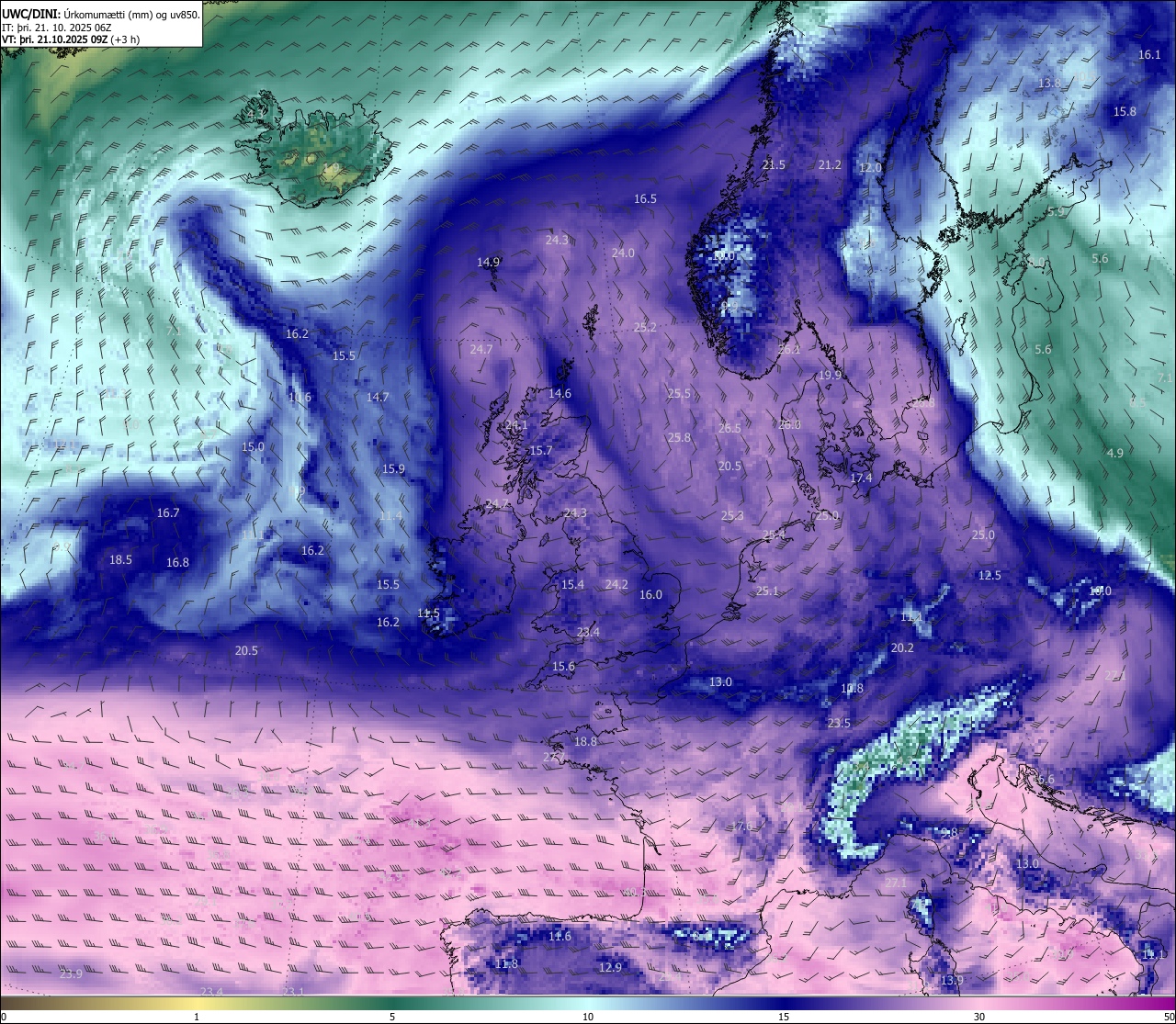Viewport: 1176px width, 1024px height.
Task: Click the value 12.9 over Spain
Action: coord(610,968)
